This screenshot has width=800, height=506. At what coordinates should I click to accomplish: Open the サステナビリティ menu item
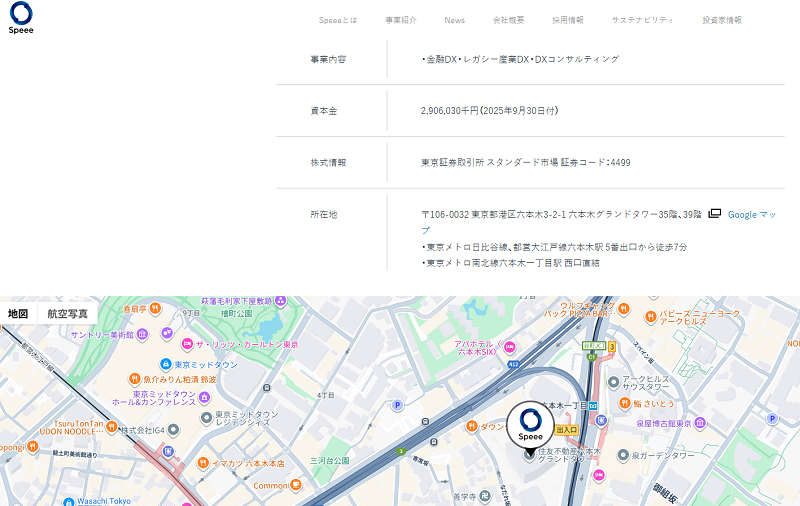tap(643, 20)
